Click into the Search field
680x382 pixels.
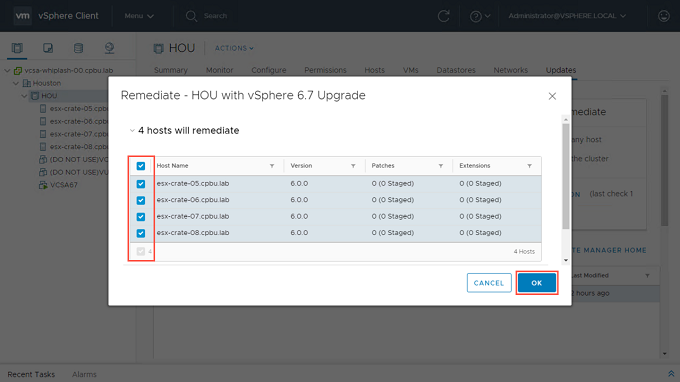point(216,16)
